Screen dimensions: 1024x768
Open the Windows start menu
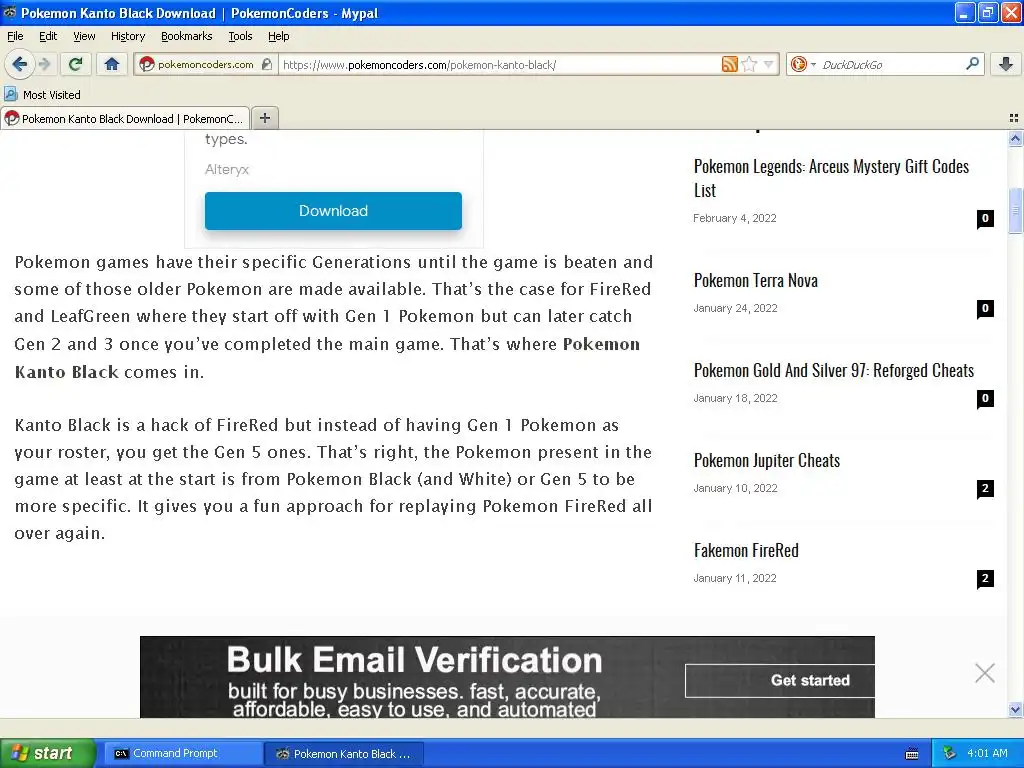tap(48, 753)
